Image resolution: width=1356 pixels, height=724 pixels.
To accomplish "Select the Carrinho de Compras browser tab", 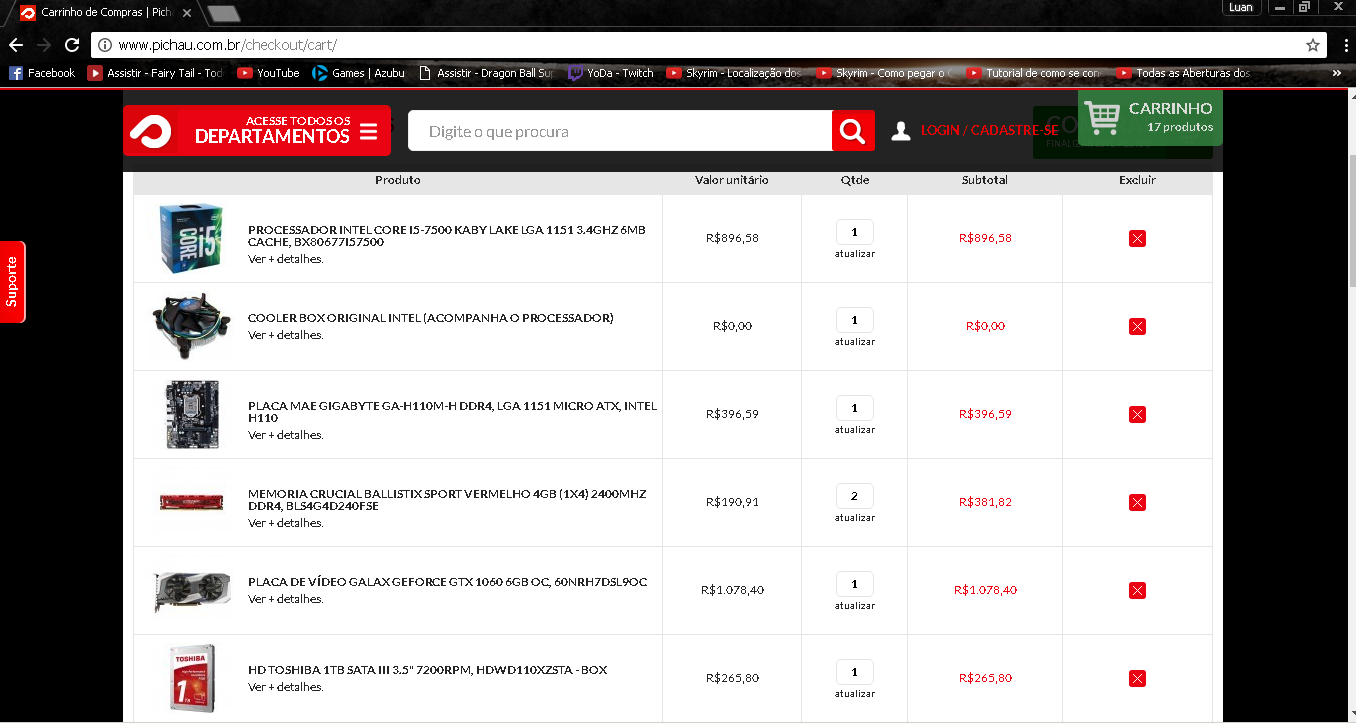I will click(105, 13).
